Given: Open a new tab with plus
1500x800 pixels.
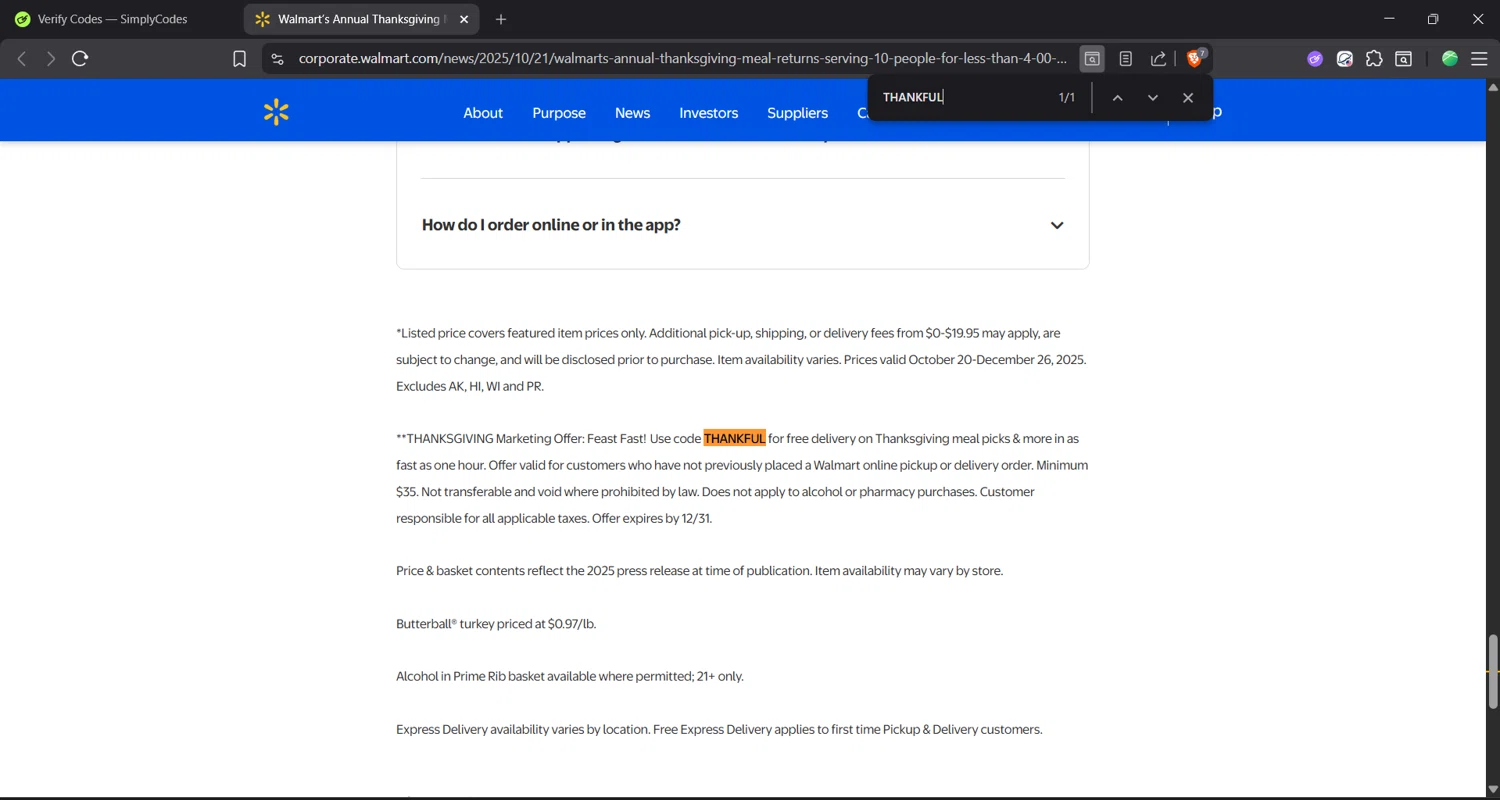Looking at the screenshot, I should tap(501, 19).
